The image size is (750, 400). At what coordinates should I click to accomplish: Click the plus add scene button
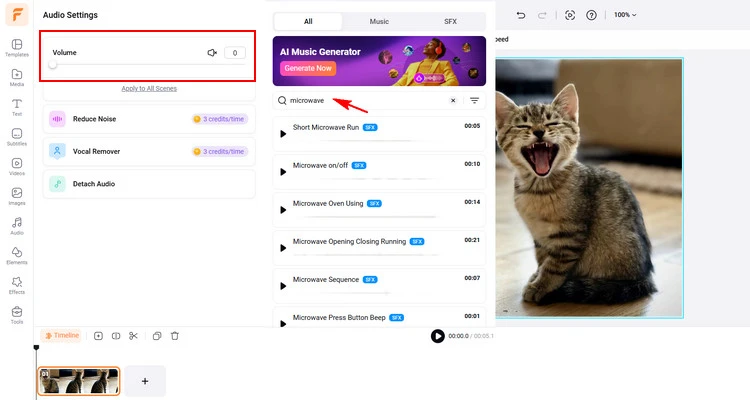click(x=145, y=381)
